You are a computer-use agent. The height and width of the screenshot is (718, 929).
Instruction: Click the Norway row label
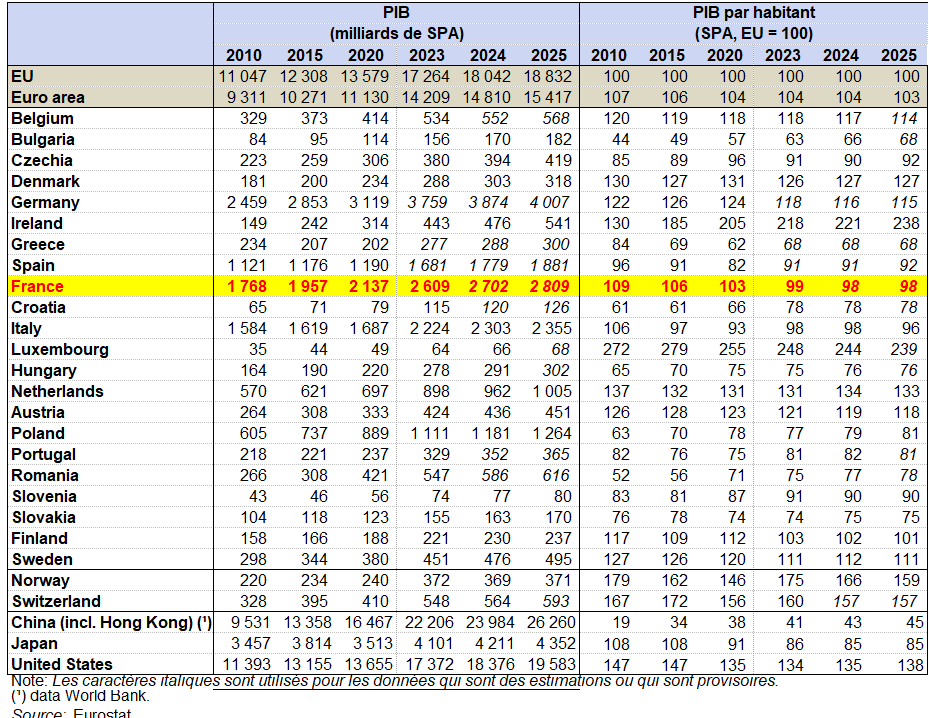coord(40,581)
